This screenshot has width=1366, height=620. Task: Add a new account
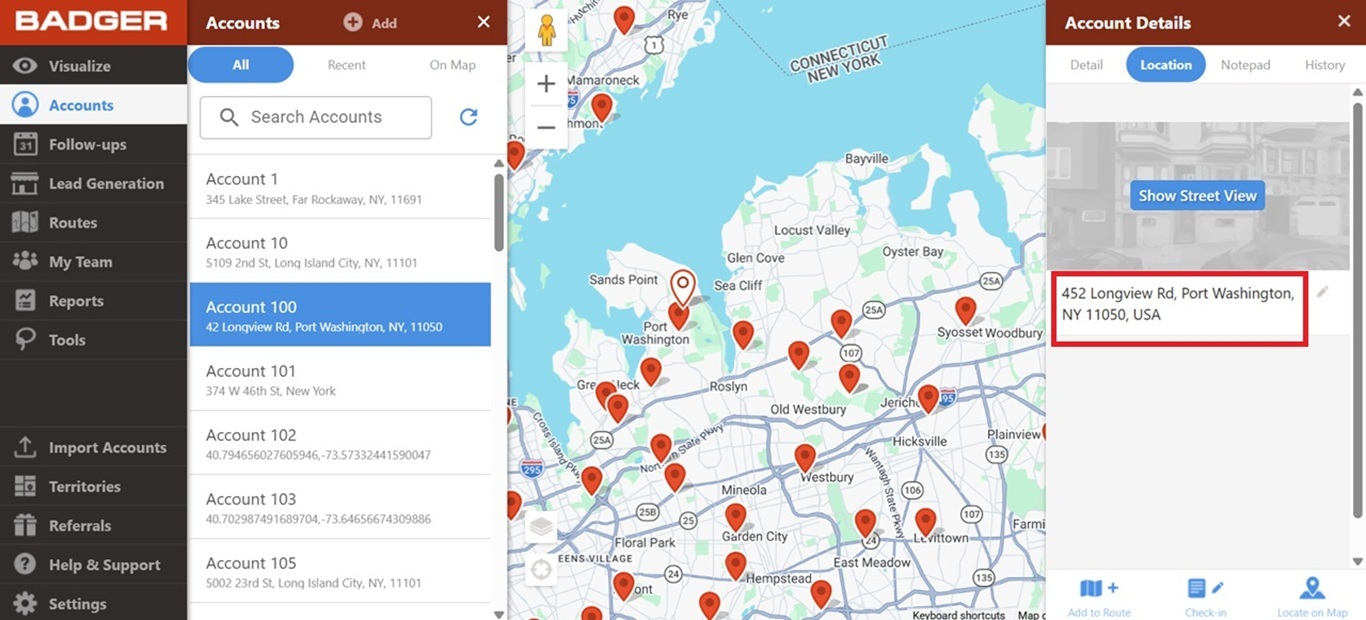click(x=370, y=22)
